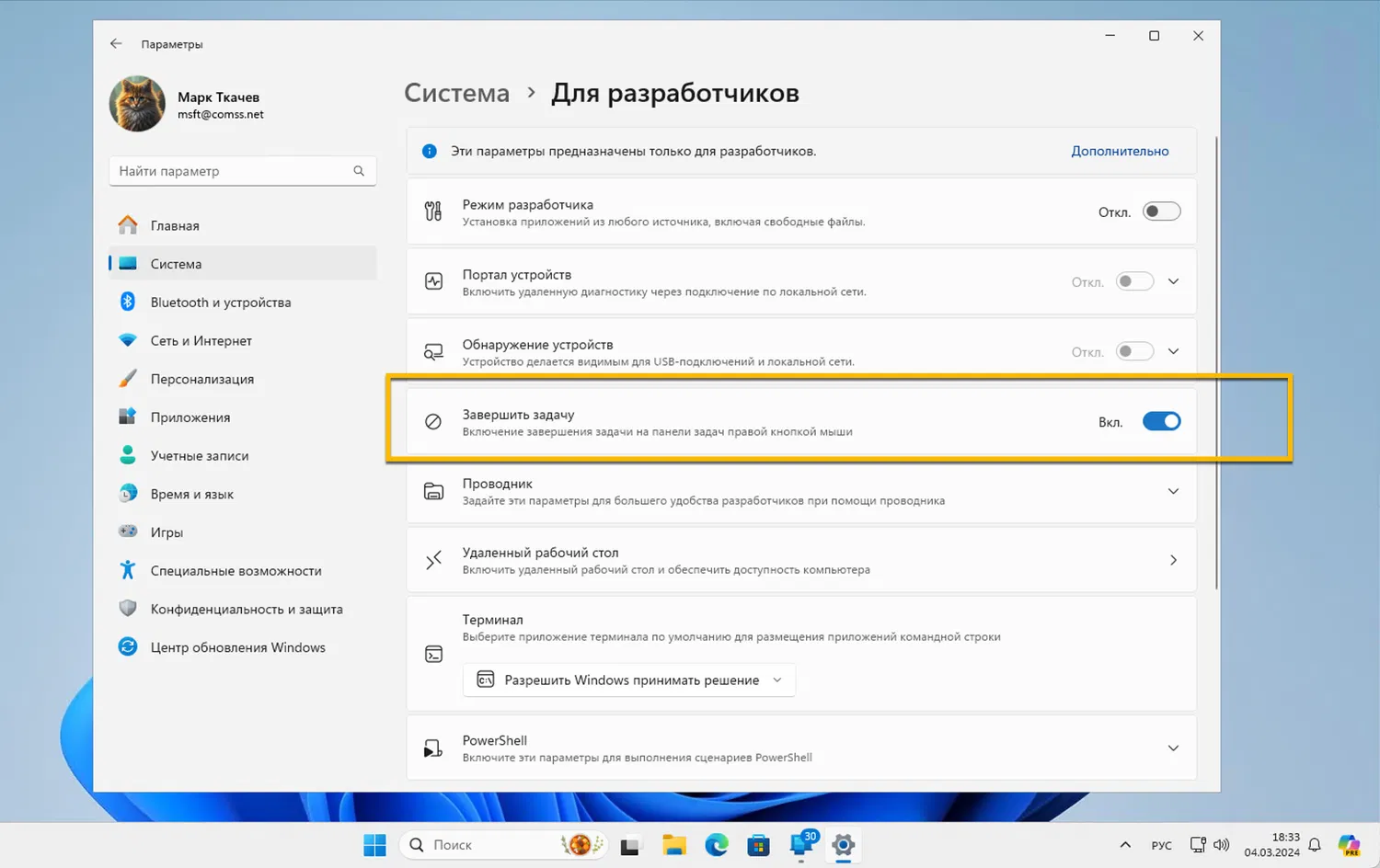The height and width of the screenshot is (868, 1380).
Task: Open Специальные возможности in sidebar
Action: pyautogui.click(x=243, y=571)
